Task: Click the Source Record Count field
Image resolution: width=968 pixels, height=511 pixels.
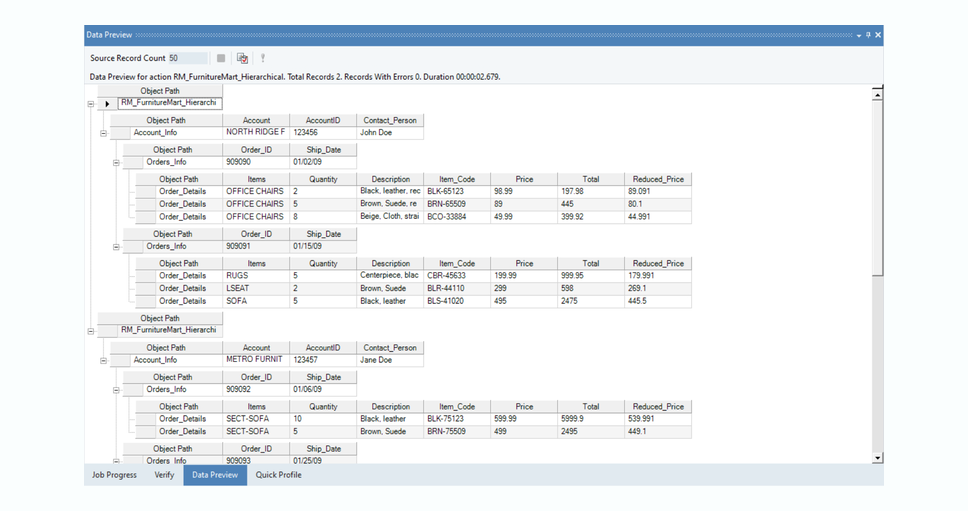Action: (x=188, y=58)
